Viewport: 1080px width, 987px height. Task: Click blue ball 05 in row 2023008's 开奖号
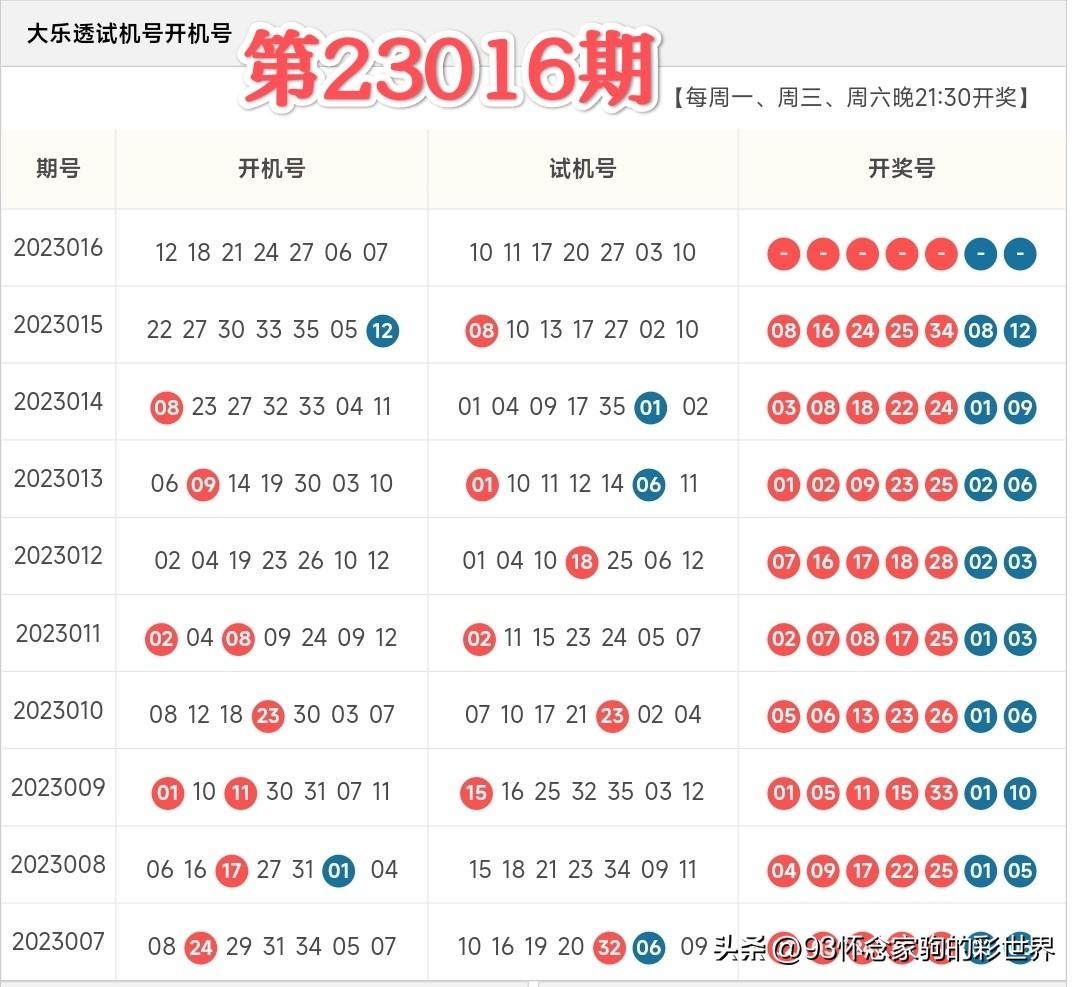tap(1020, 872)
